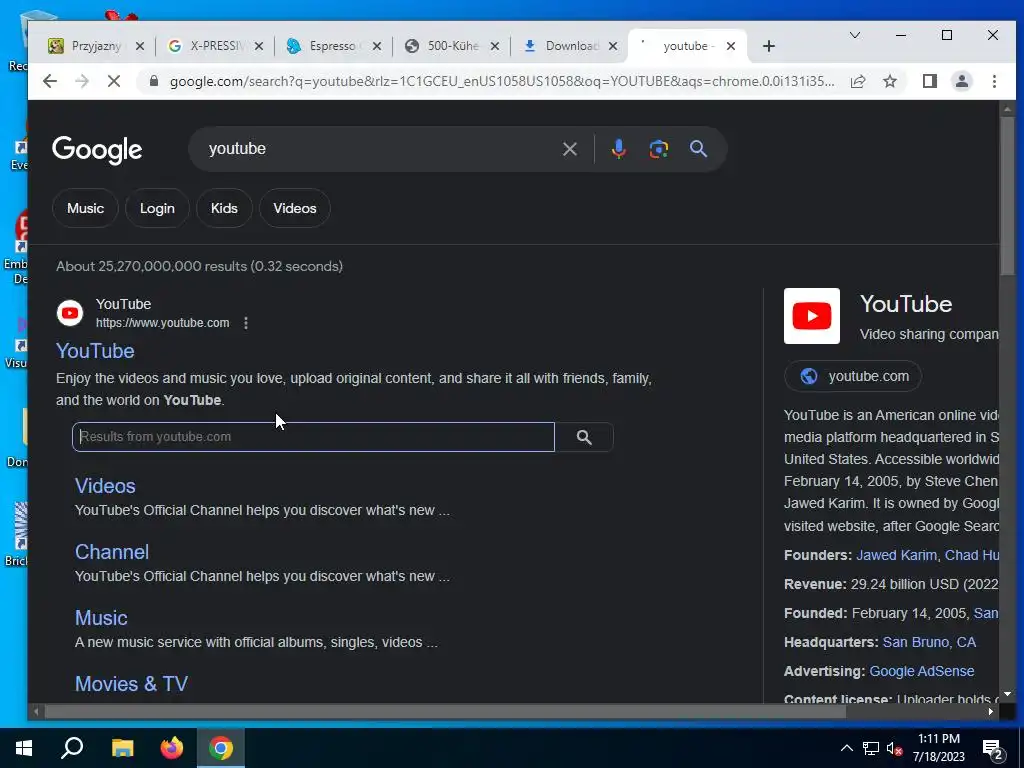The height and width of the screenshot is (768, 1024).
Task: Open Windows taskbar search
Action: 72,748
